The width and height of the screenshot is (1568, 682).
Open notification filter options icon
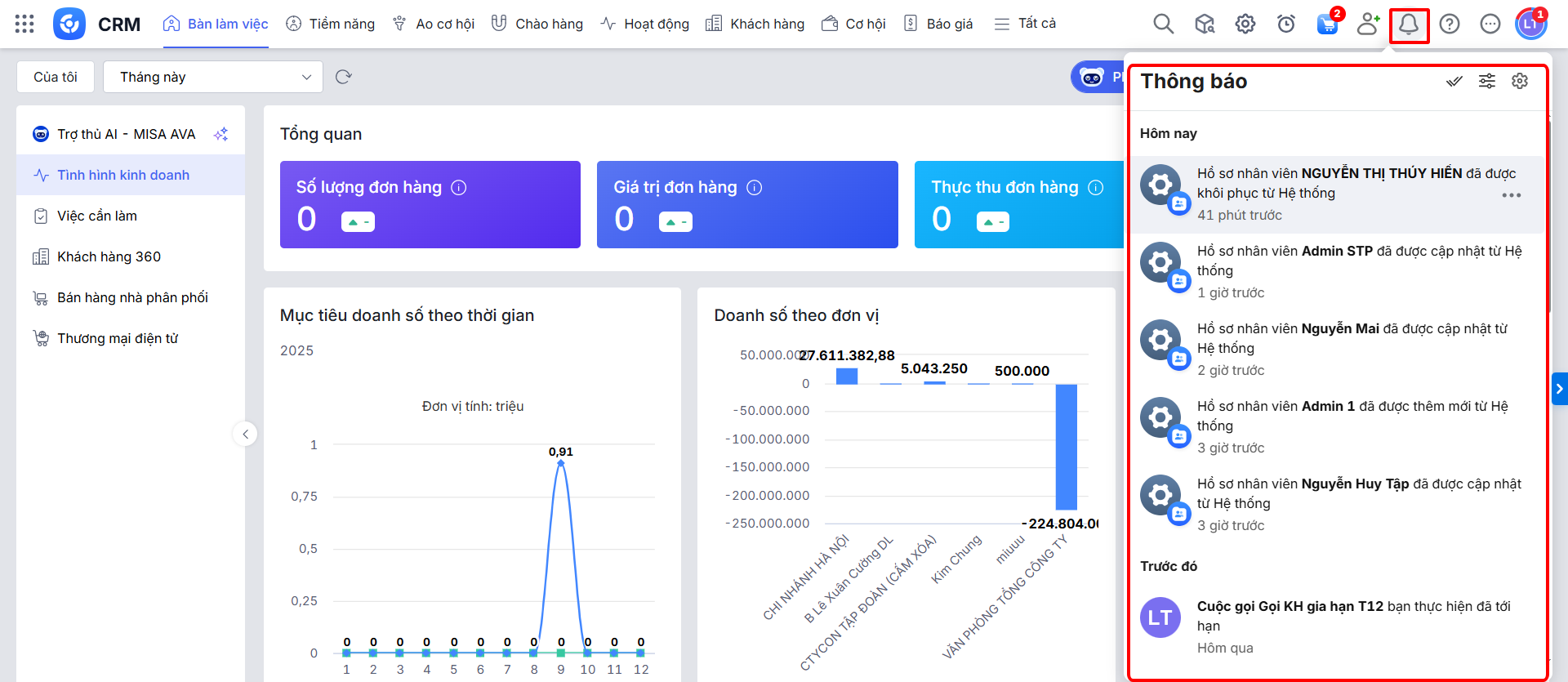[1487, 81]
